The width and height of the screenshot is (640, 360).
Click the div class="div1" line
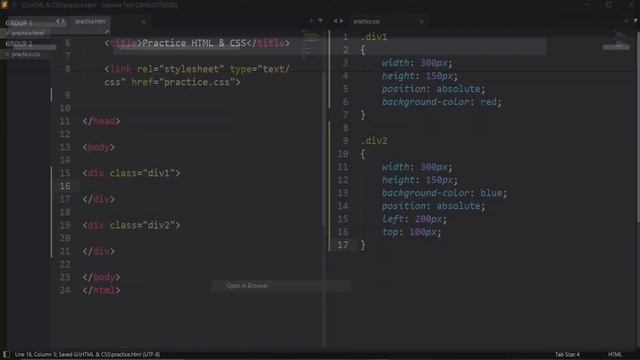(x=131, y=173)
